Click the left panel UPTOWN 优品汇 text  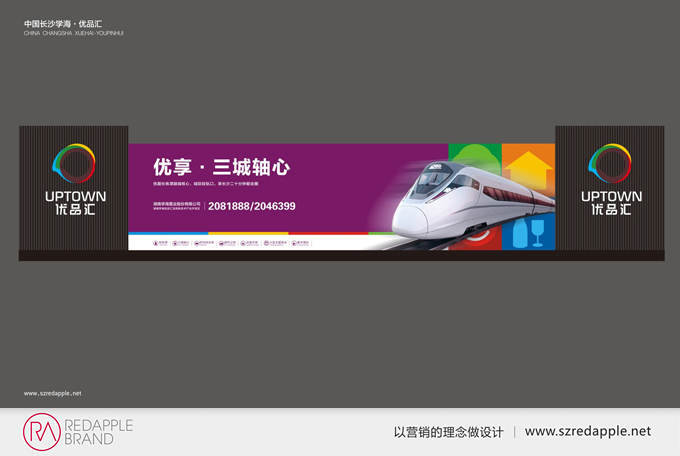point(75,203)
